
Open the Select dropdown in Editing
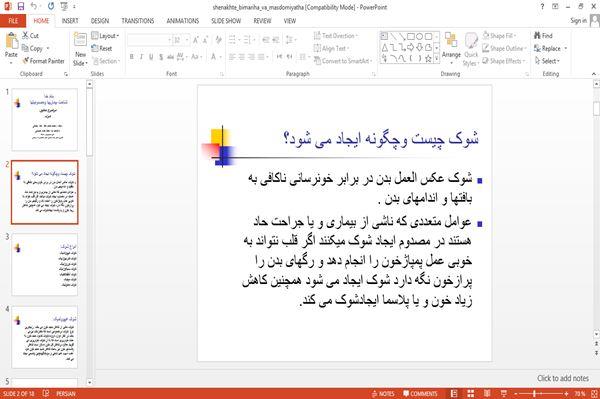coord(547,61)
